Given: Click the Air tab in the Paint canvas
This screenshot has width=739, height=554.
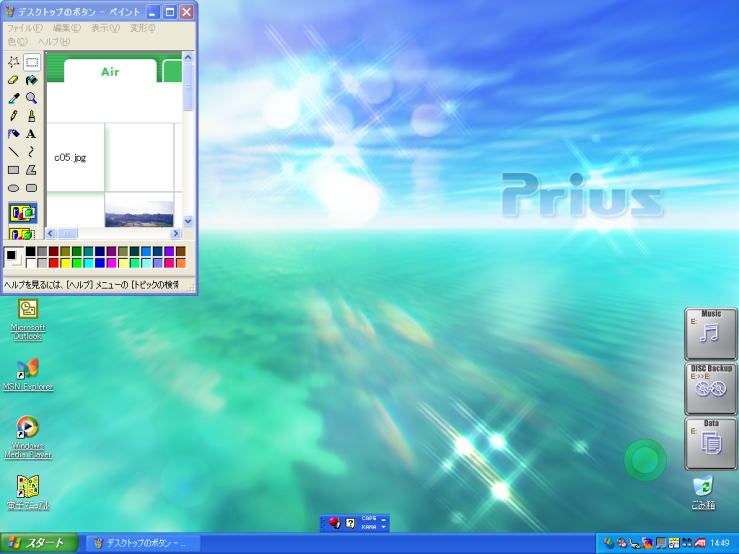Looking at the screenshot, I should (x=110, y=72).
